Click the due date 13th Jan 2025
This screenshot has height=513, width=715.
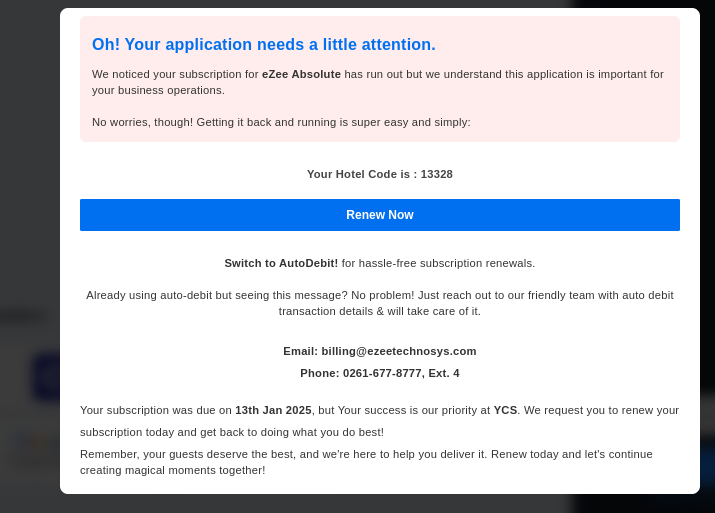coord(273,410)
